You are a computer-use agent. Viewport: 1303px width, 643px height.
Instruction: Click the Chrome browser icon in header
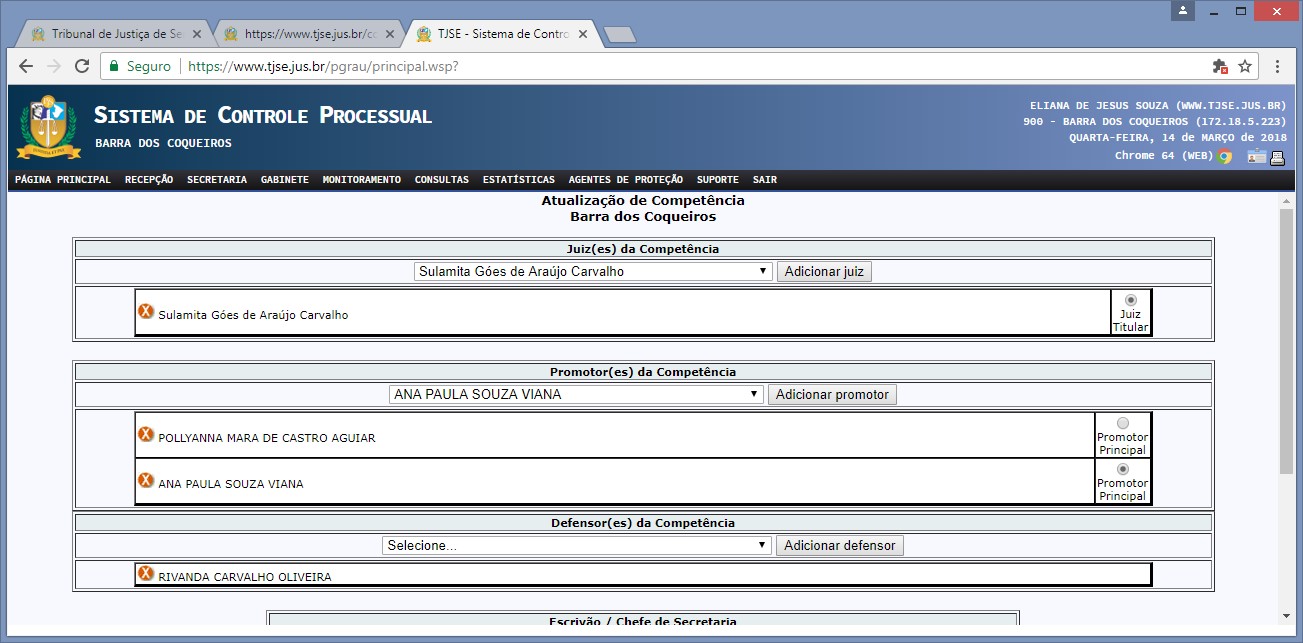tap(1225, 157)
